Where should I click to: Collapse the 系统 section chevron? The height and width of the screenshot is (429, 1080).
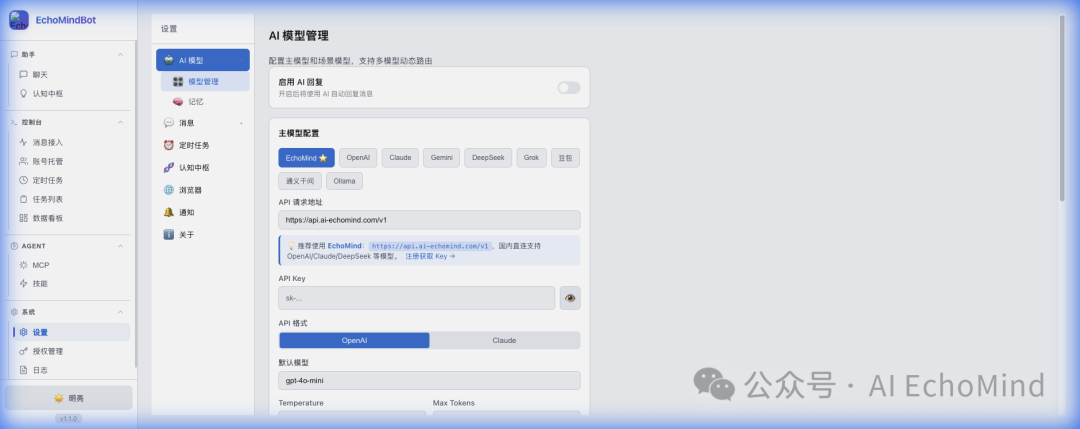[x=121, y=312]
